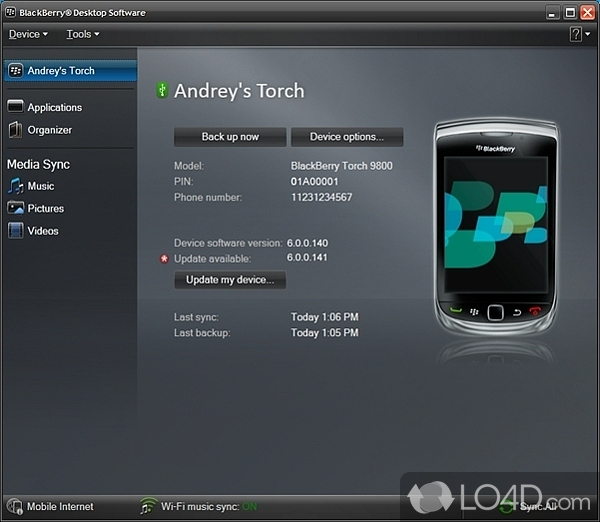The image size is (600, 522).
Task: Click the help question mark icon
Action: 576,34
